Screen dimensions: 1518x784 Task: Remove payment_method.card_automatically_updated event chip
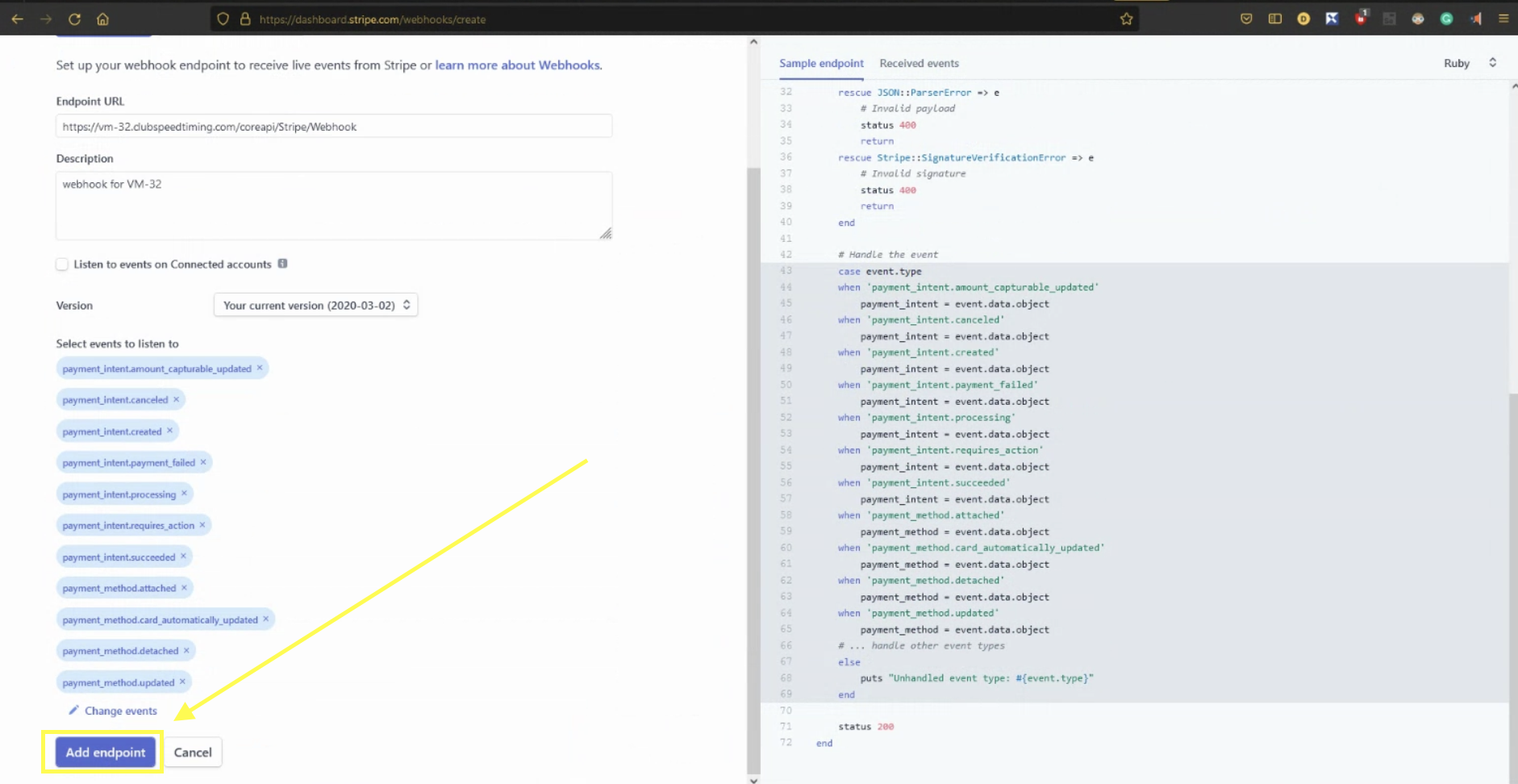266,619
